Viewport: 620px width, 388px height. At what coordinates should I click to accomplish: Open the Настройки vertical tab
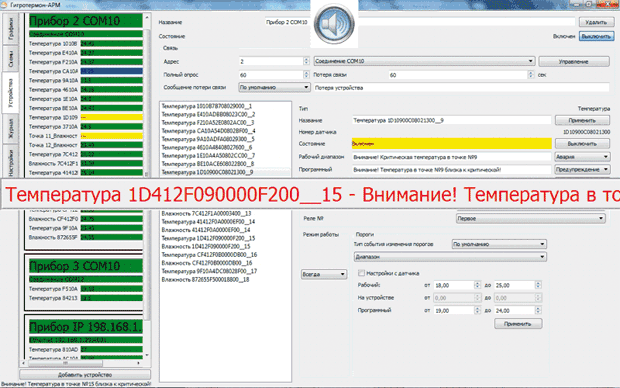coord(10,162)
